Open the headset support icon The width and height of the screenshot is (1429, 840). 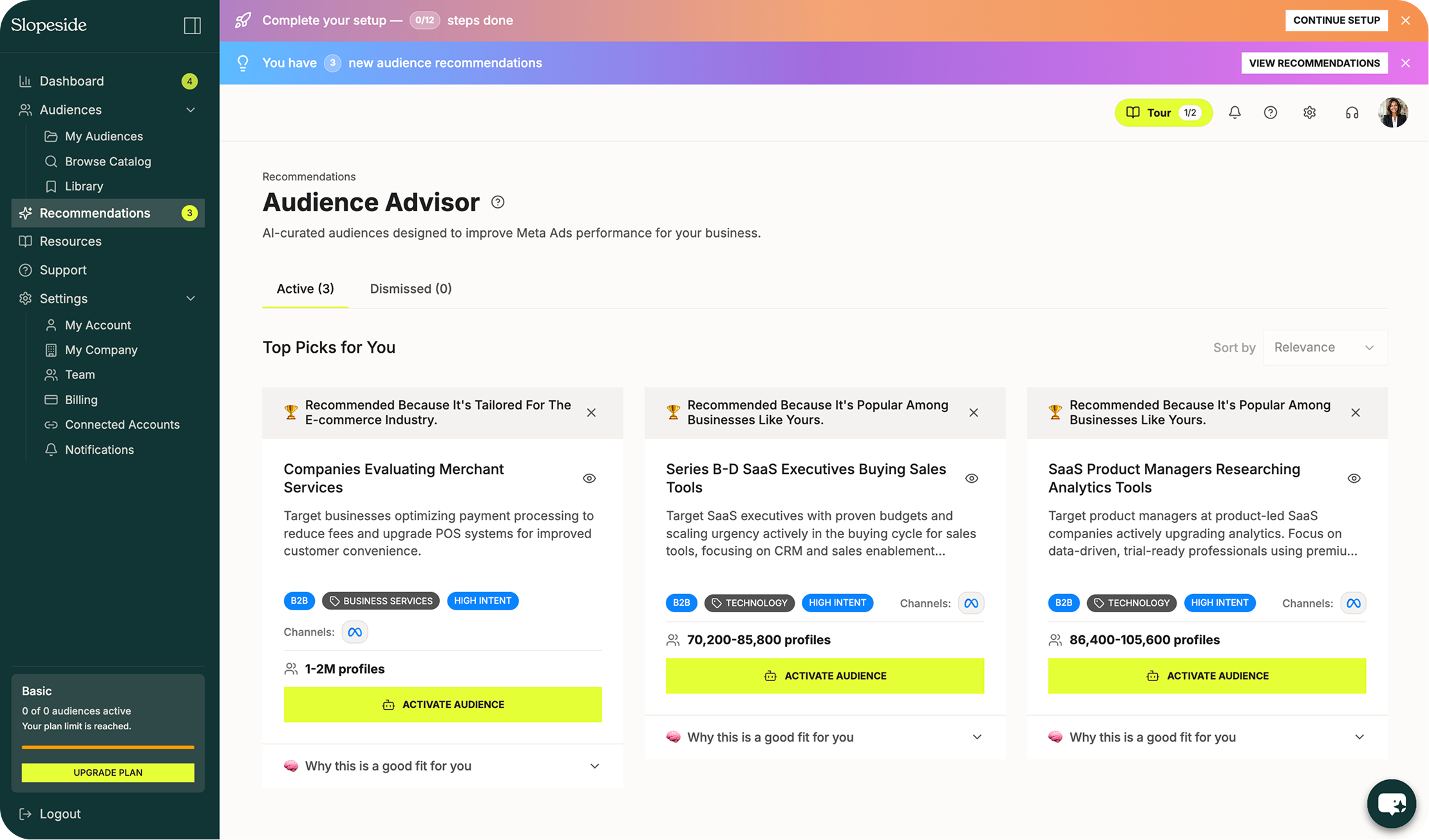pos(1352,113)
